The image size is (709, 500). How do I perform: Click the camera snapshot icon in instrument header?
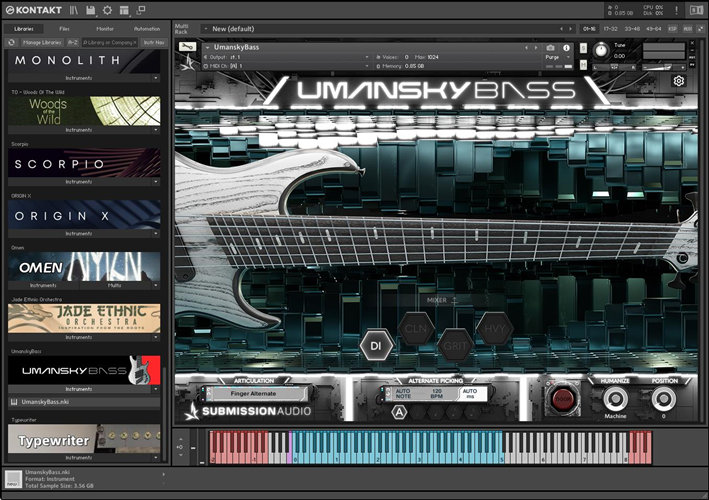[x=550, y=47]
